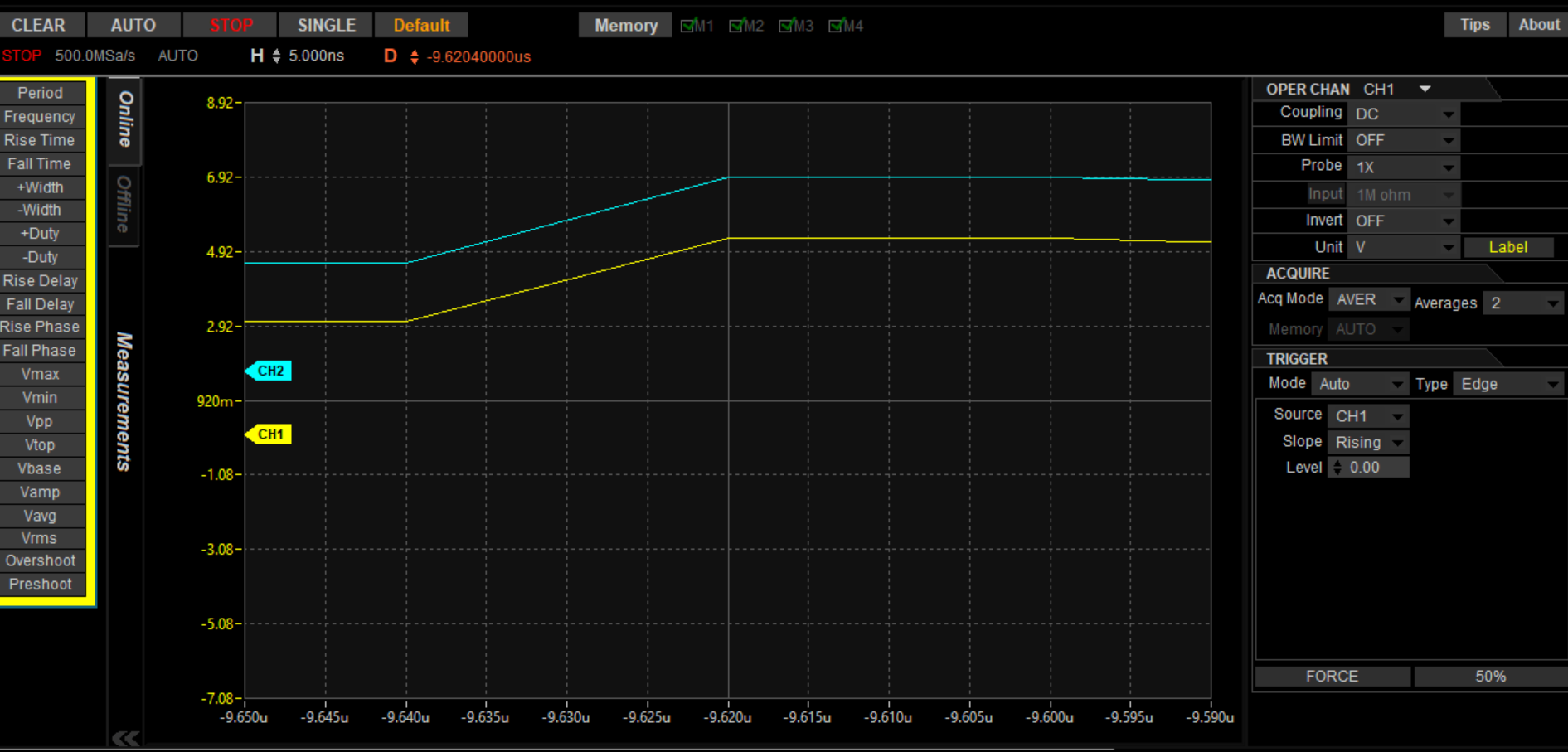Toggle the M3 memory checkbox
Screen dimensions: 1568x752
click(x=786, y=26)
